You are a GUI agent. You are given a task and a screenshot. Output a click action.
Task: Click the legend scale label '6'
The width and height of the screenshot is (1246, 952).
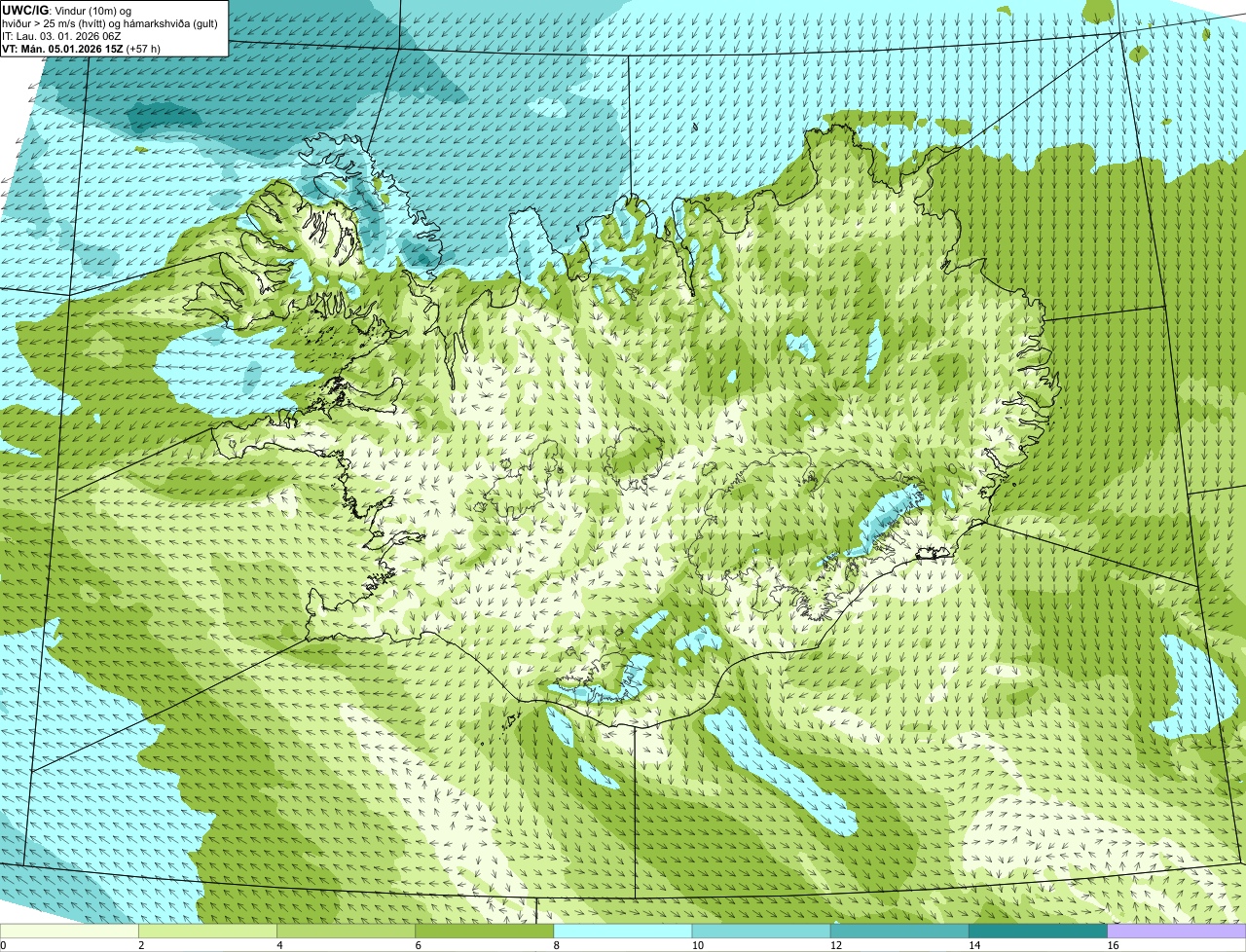418,945
